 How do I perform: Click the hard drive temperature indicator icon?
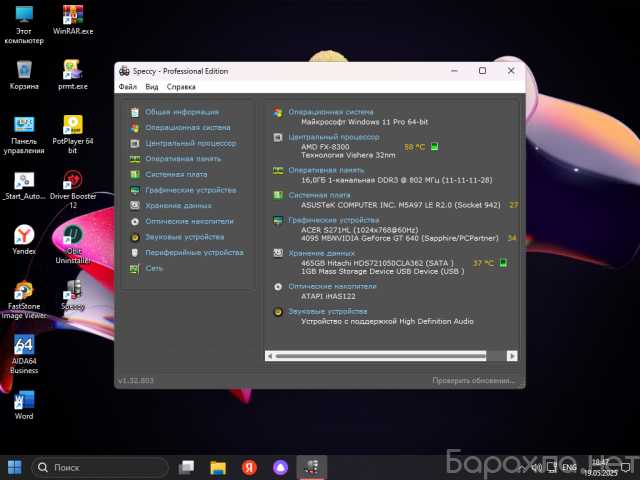503,263
